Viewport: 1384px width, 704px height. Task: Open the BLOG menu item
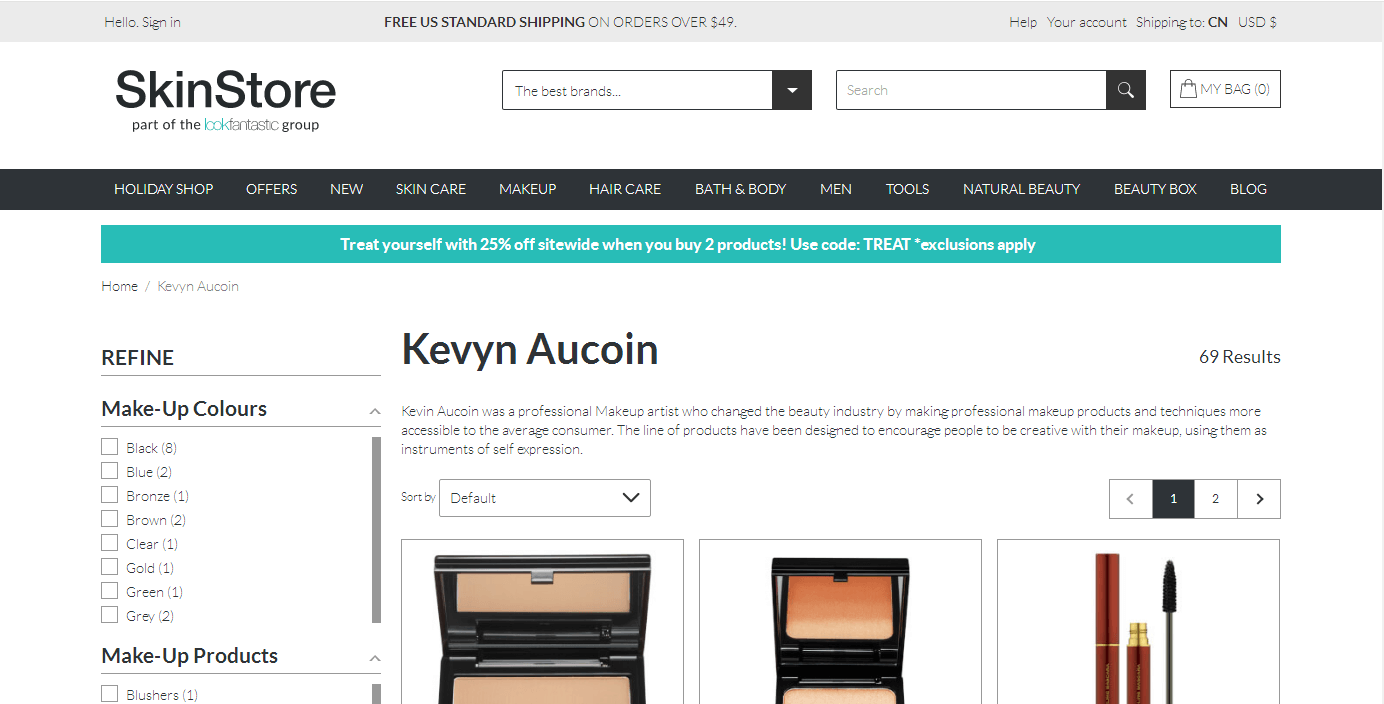click(1248, 189)
